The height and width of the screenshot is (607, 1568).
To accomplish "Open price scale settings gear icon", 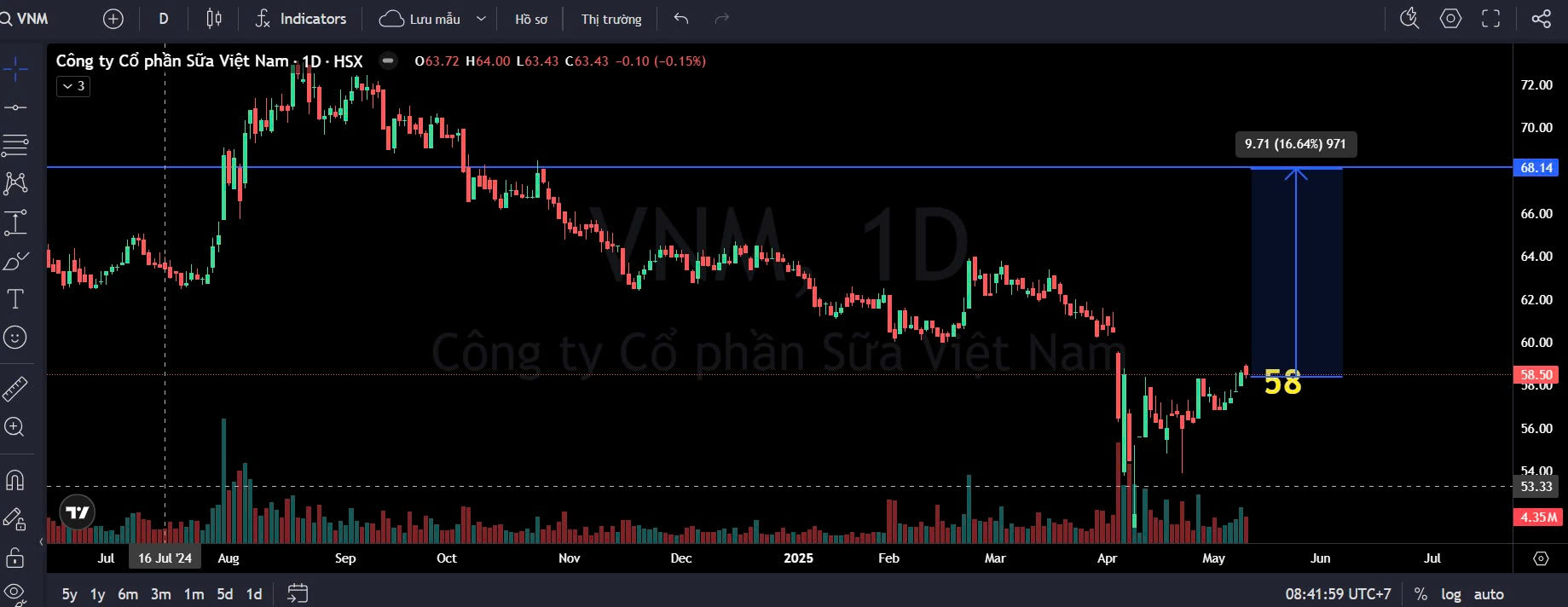I will pos(1541,558).
